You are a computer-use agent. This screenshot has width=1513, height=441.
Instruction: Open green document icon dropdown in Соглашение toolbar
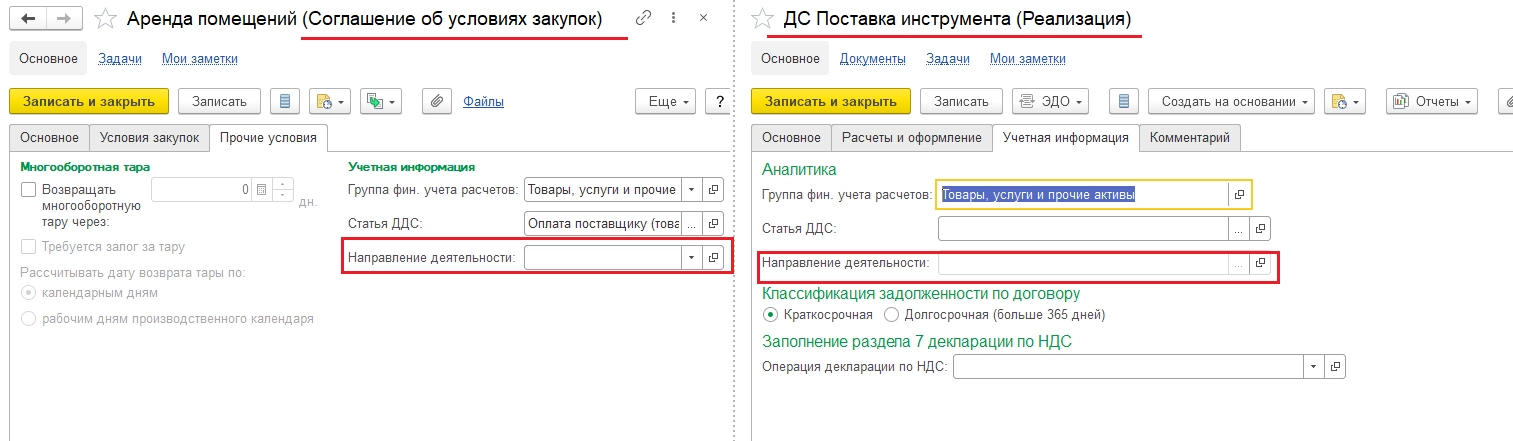tap(380, 101)
